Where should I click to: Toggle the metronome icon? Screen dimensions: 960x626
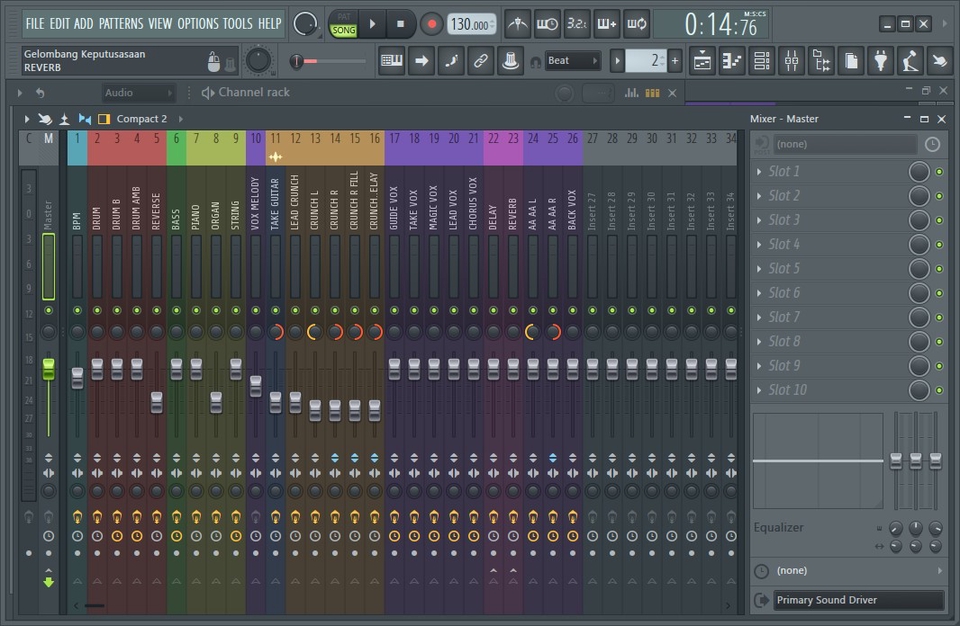click(516, 24)
